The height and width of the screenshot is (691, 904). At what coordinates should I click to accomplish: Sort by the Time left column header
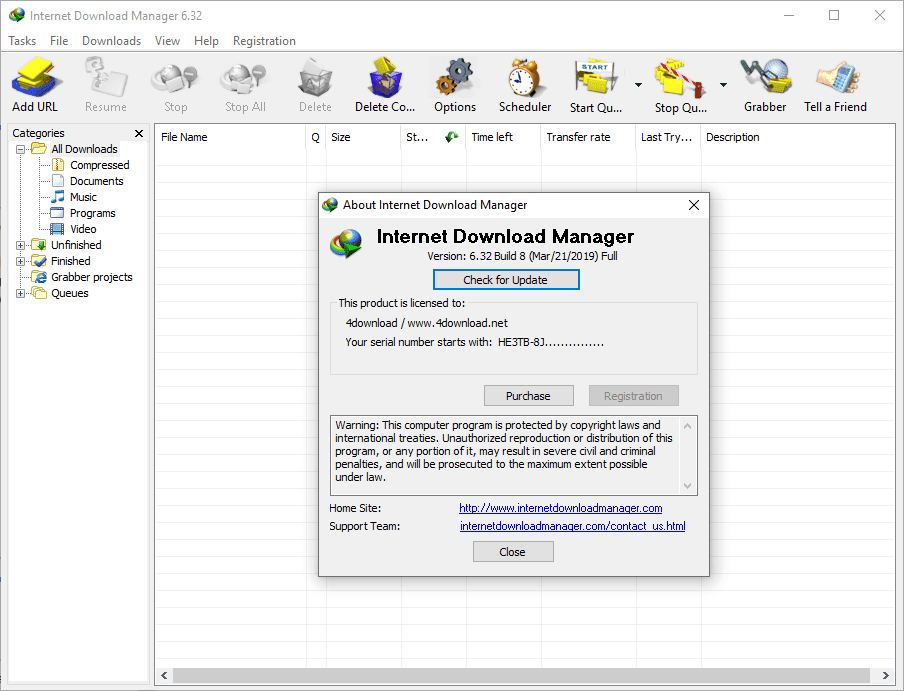(503, 137)
